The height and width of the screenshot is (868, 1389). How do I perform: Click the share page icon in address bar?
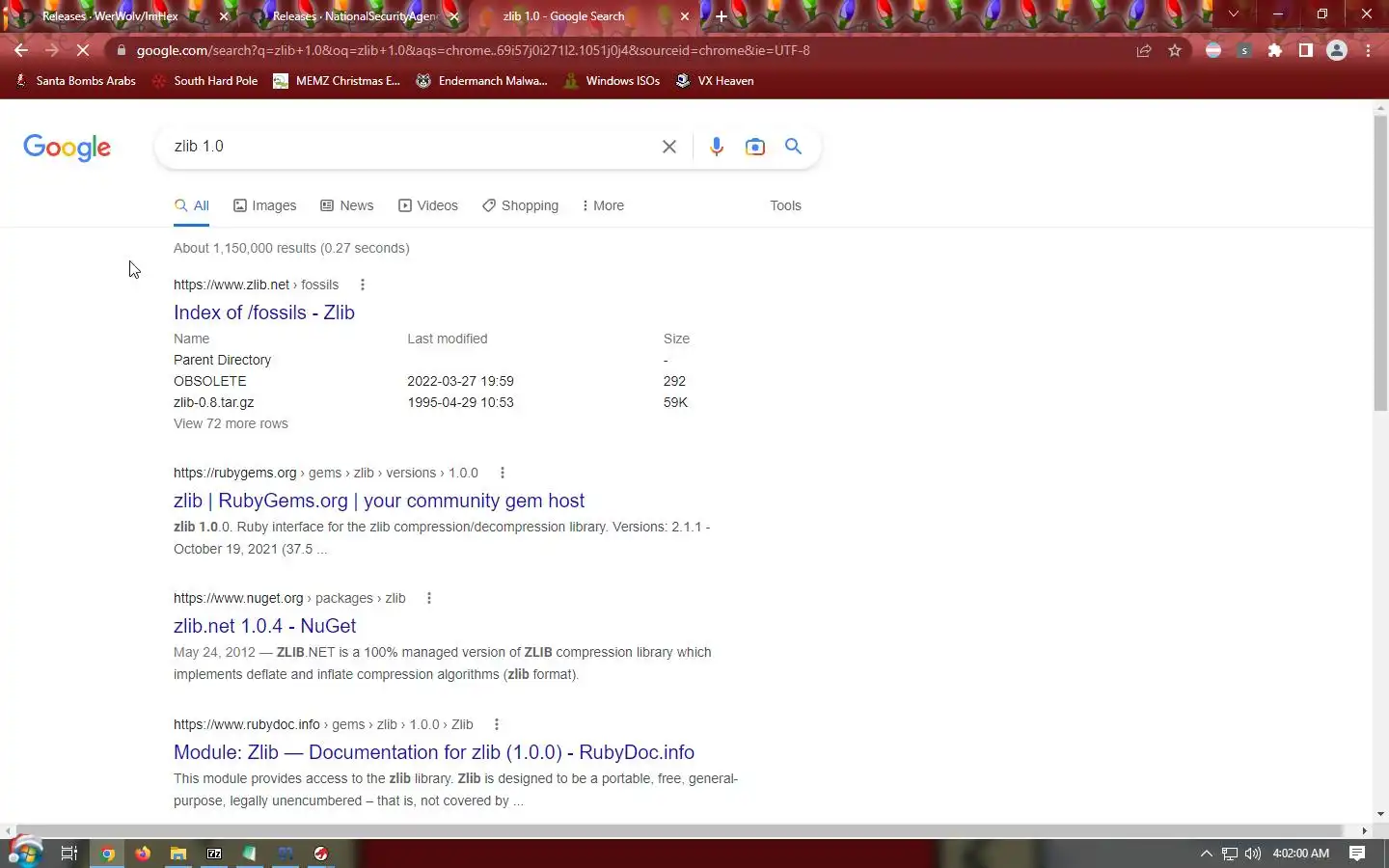click(1144, 50)
